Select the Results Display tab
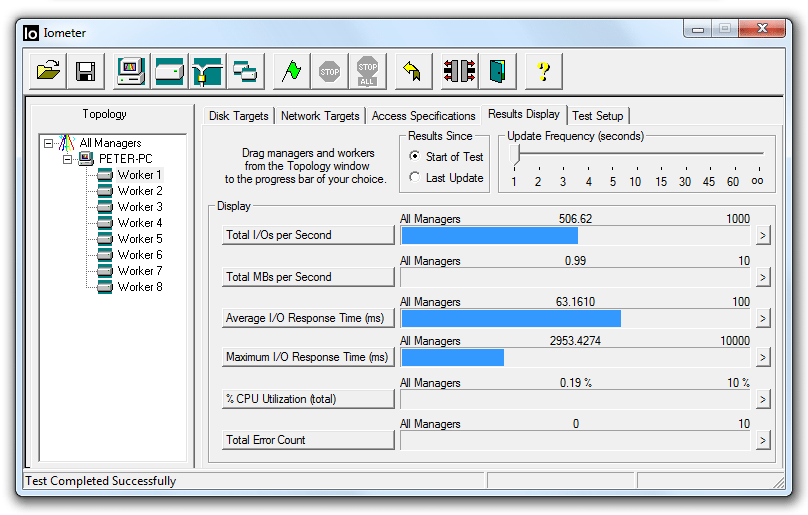The image size is (808, 515). (524, 114)
